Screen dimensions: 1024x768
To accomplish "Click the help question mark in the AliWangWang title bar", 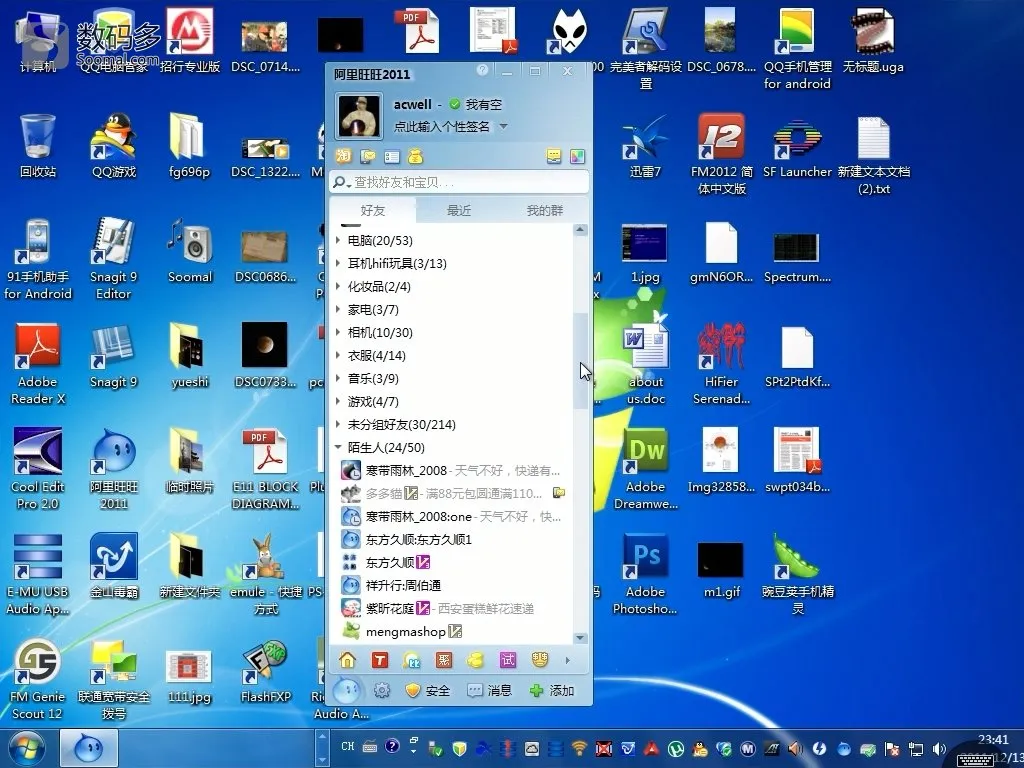I will [x=482, y=70].
